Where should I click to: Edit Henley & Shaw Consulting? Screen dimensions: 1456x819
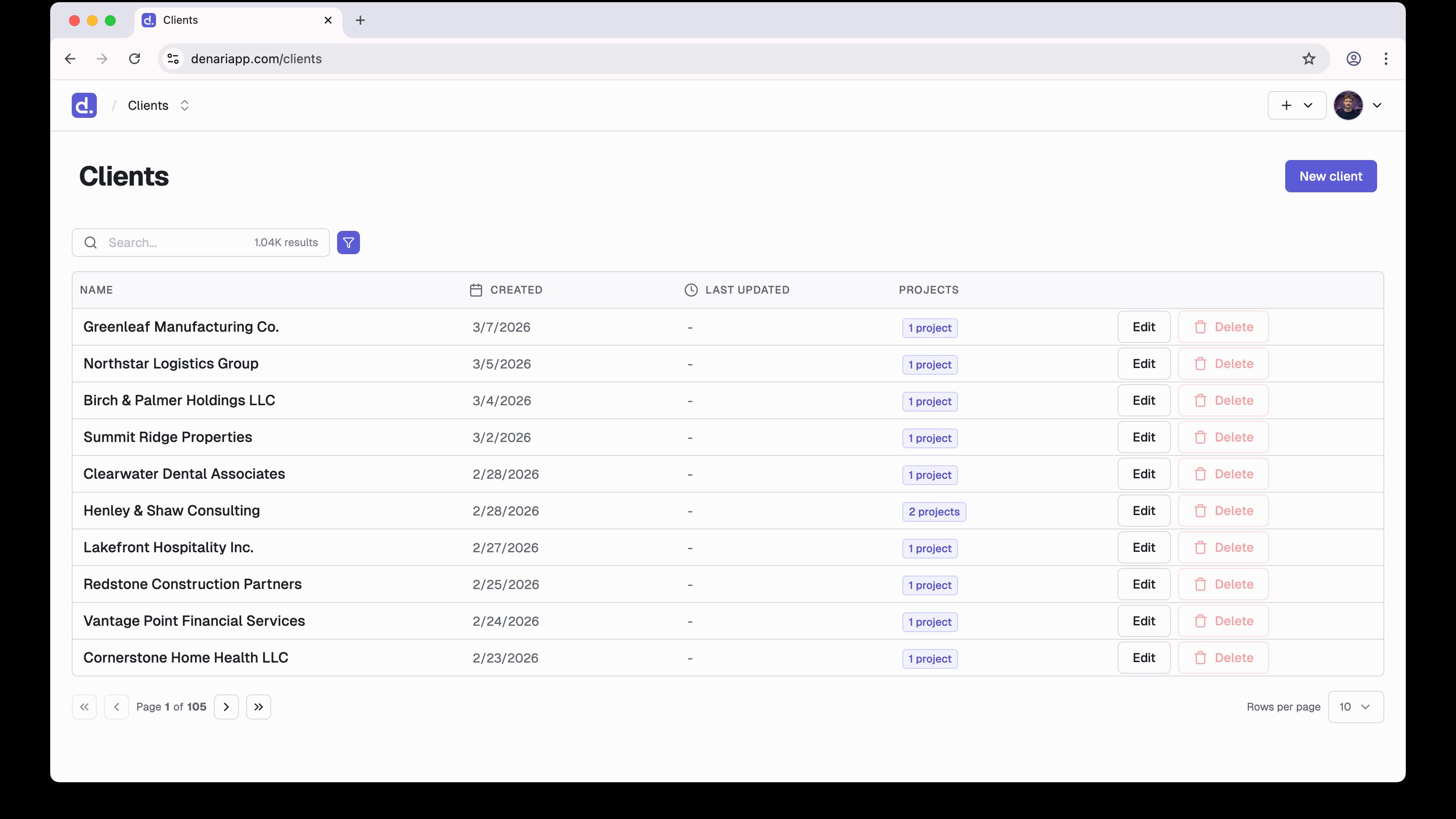click(1144, 511)
